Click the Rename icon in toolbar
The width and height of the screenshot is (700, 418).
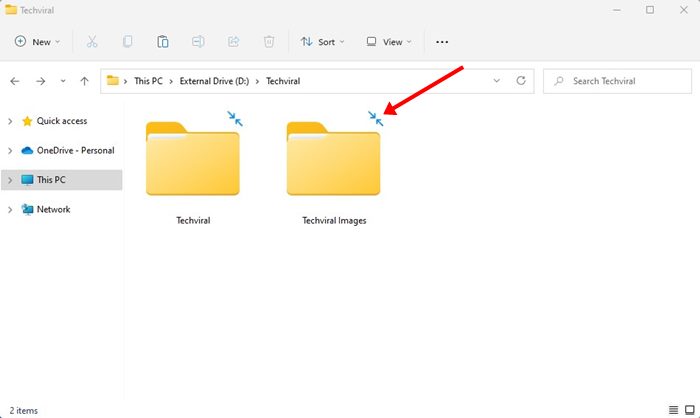pyautogui.click(x=198, y=42)
